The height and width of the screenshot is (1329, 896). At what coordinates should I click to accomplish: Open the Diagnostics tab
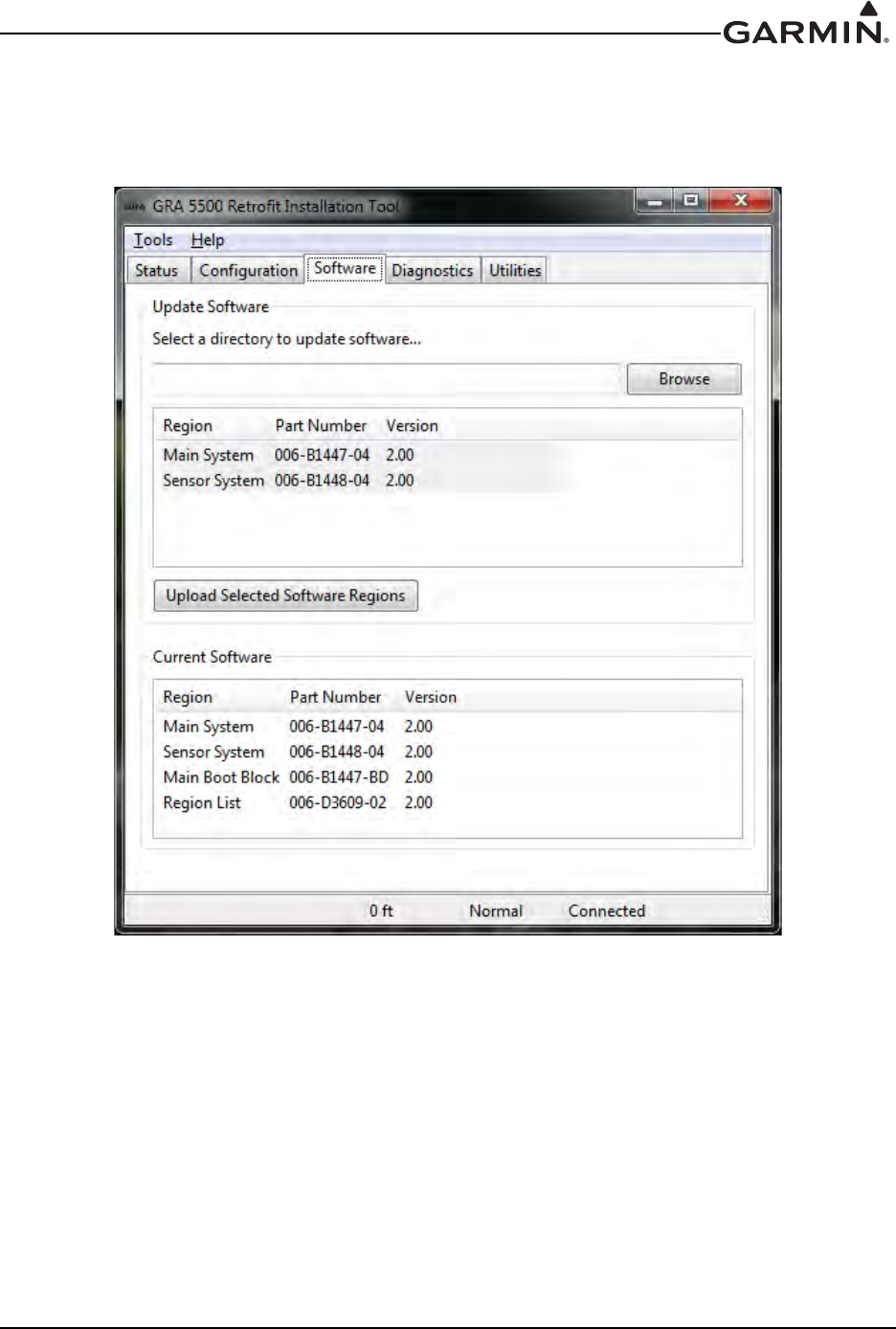[433, 271]
